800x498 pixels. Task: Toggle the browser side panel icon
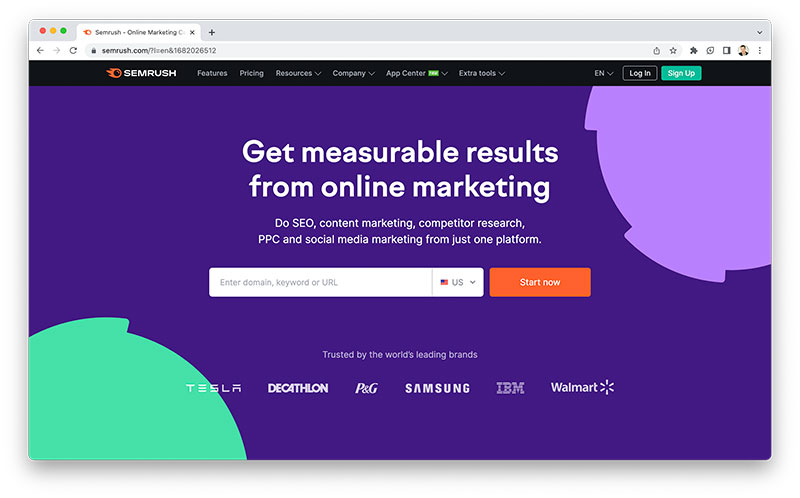coord(727,51)
